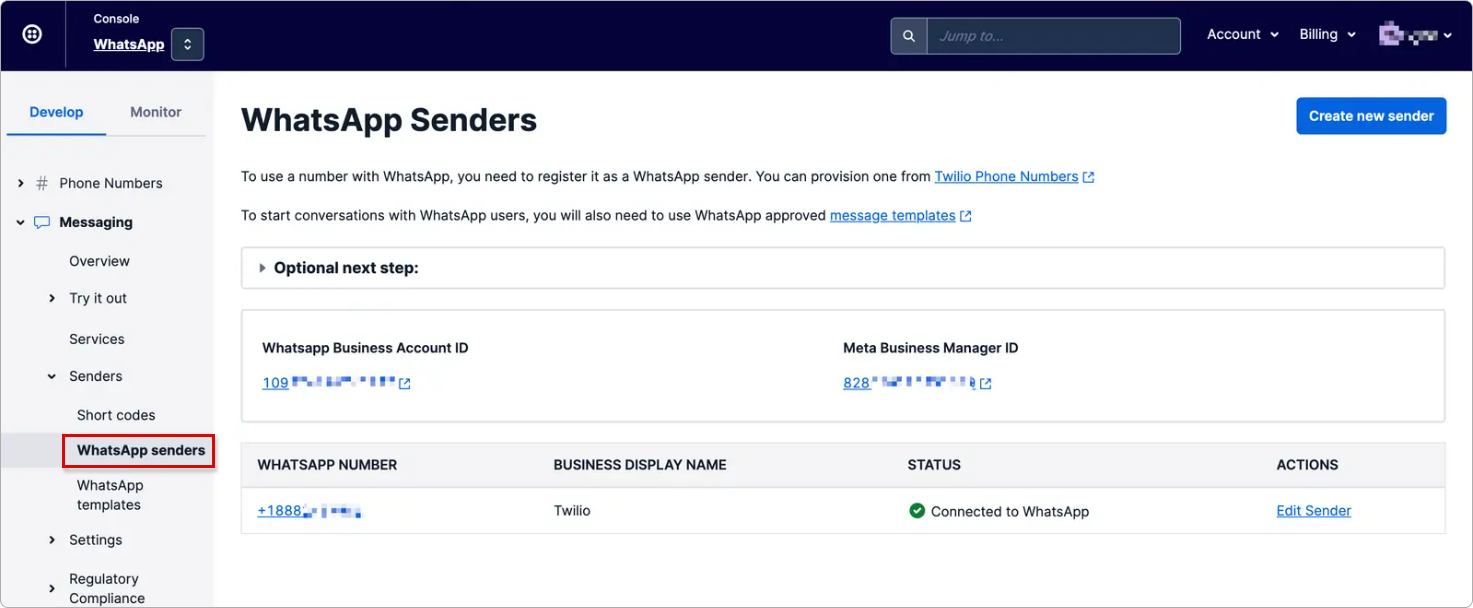Open Regulatory Compliance in sidebar
Screen dimensions: 1473x608
coord(107,588)
